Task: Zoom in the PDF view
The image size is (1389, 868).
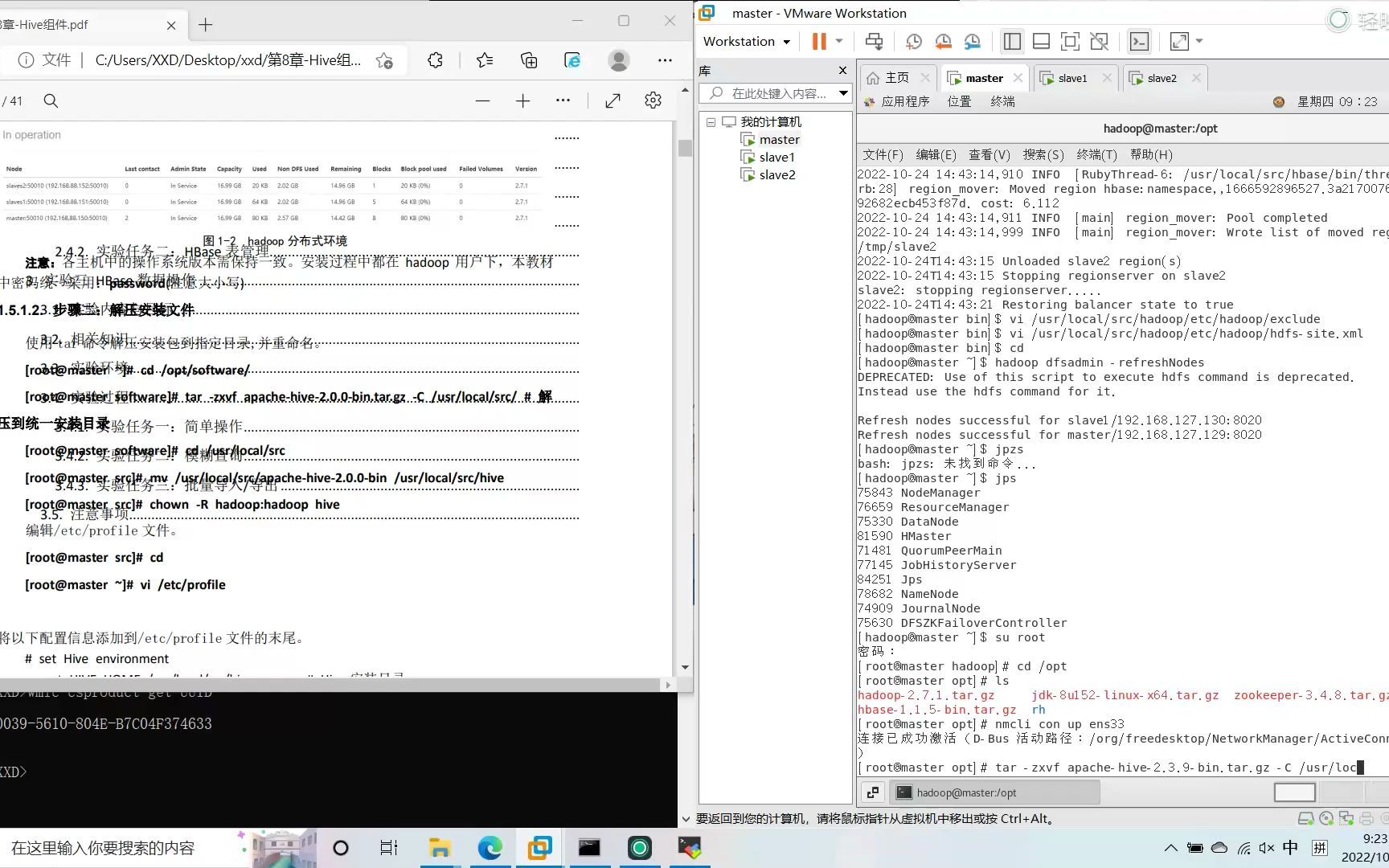Action: pyautogui.click(x=522, y=100)
